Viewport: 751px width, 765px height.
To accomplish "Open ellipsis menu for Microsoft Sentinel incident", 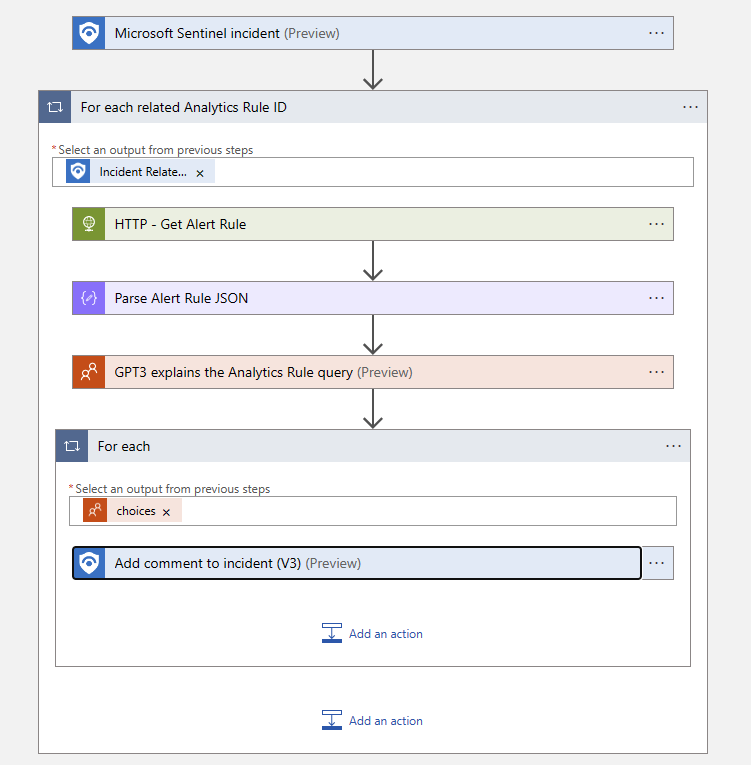I will click(656, 33).
